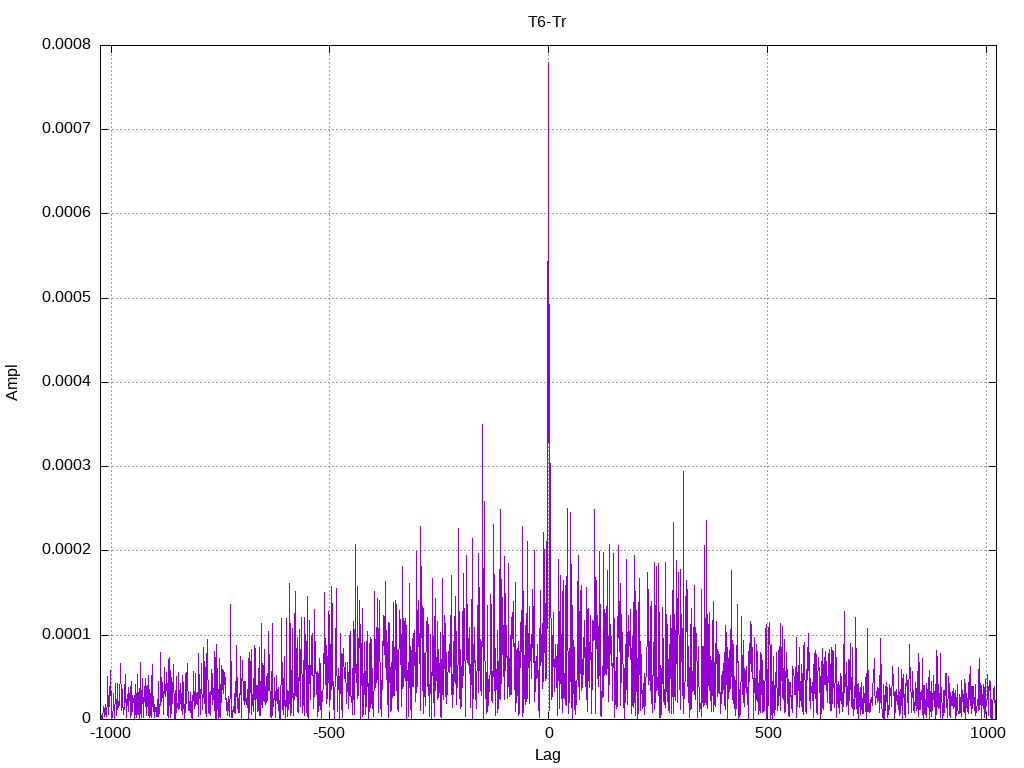
Task: Click the -1000 x-axis tick label
Action: tap(110, 733)
